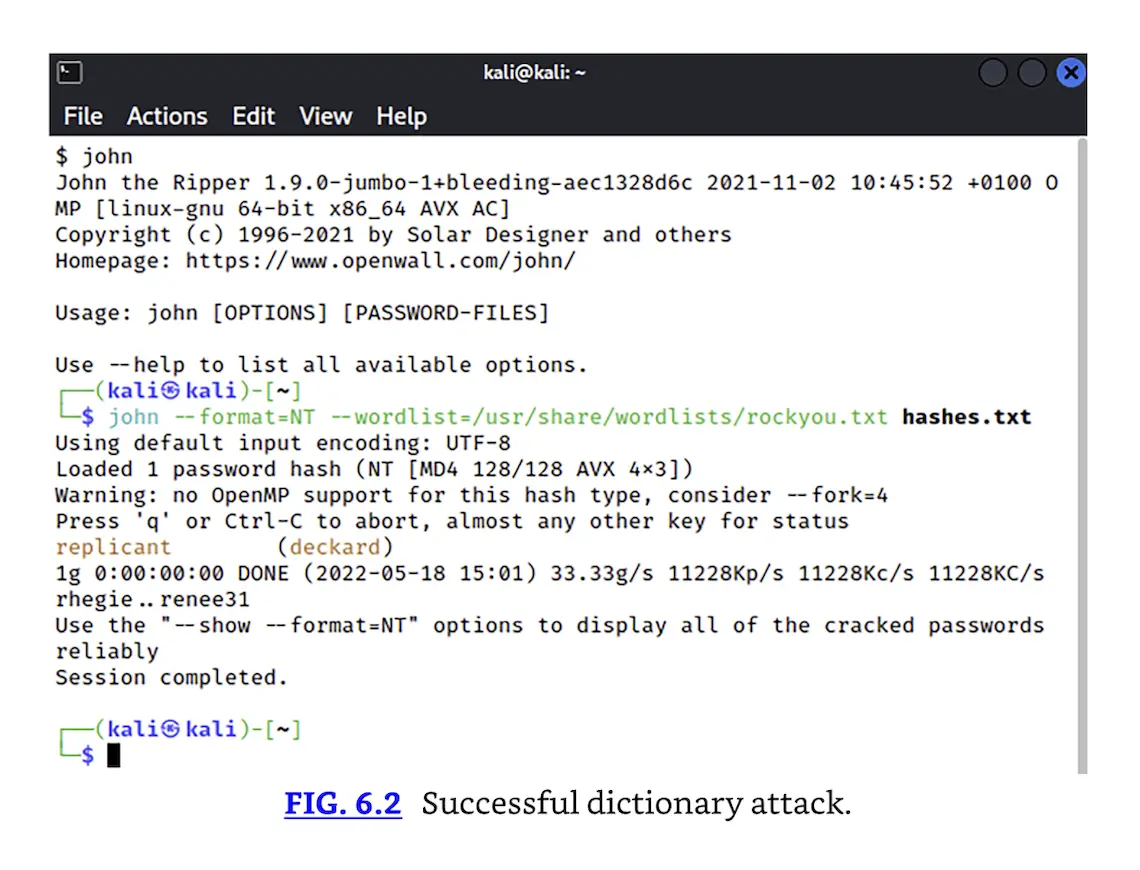Open the Edit menu
Viewport: 1140px width, 870px height.
pos(253,117)
